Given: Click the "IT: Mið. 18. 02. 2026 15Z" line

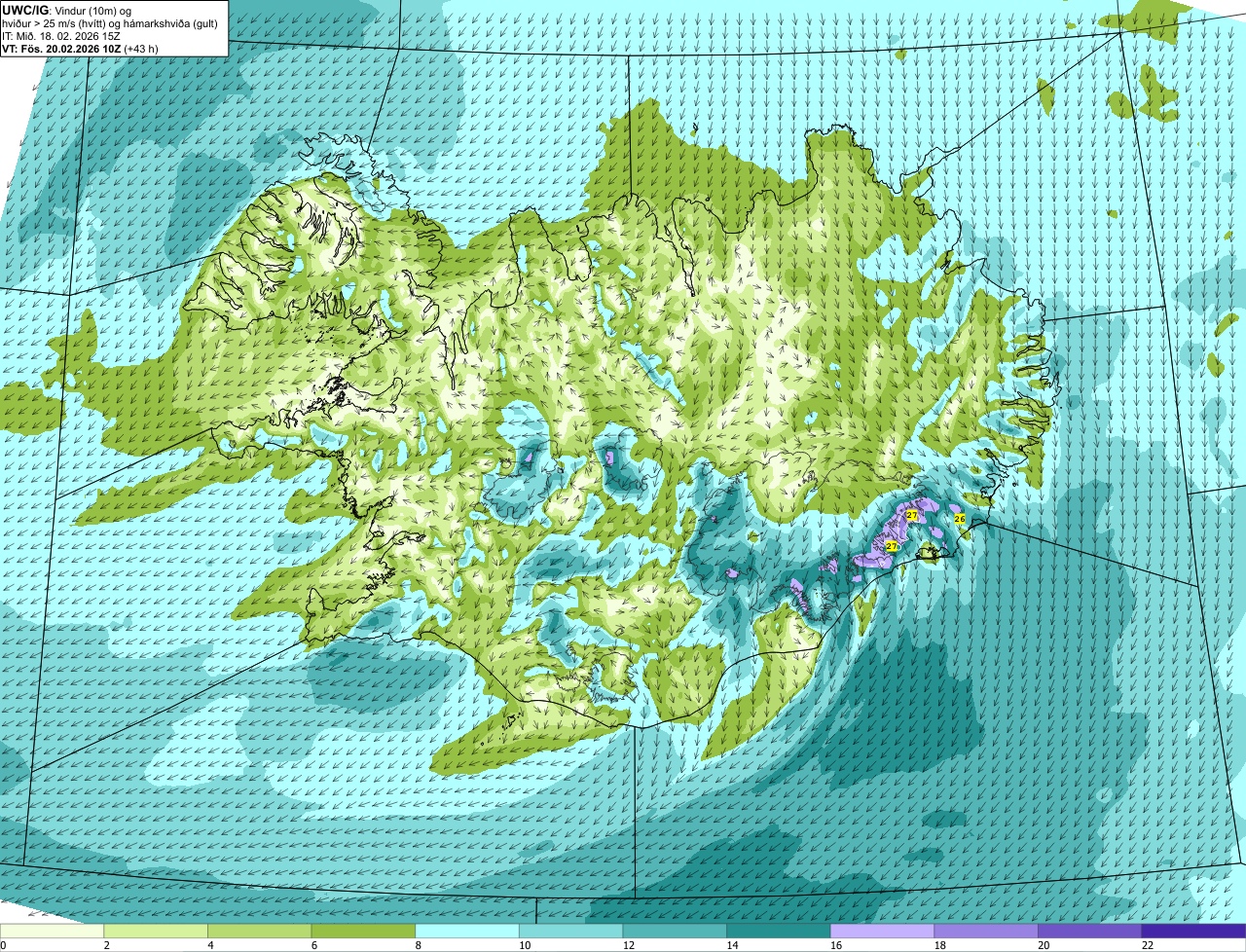Looking at the screenshot, I should point(61,35).
